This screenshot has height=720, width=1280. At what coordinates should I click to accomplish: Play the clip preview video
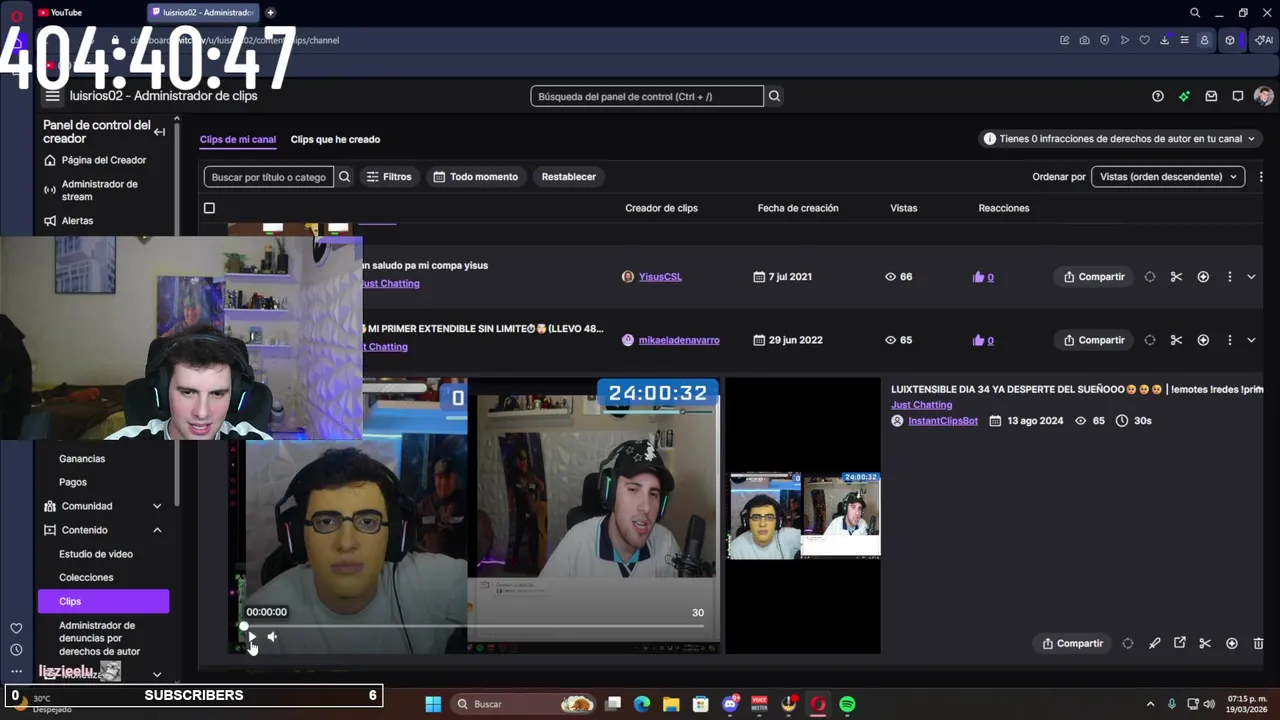tap(251, 636)
